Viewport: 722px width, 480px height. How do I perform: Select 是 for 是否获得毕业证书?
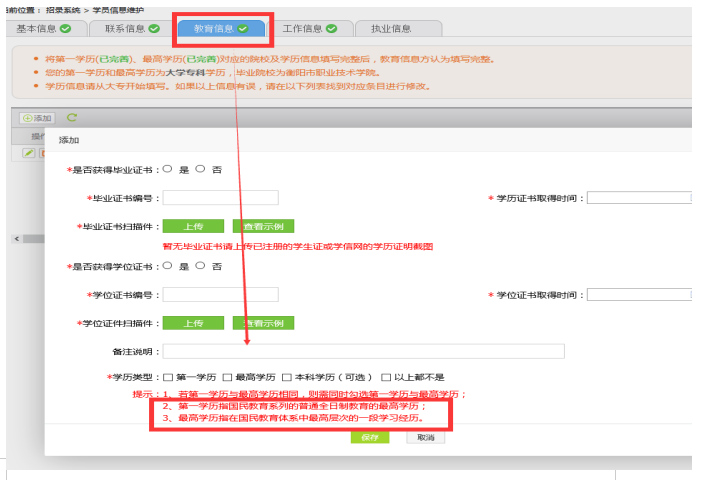[167, 169]
